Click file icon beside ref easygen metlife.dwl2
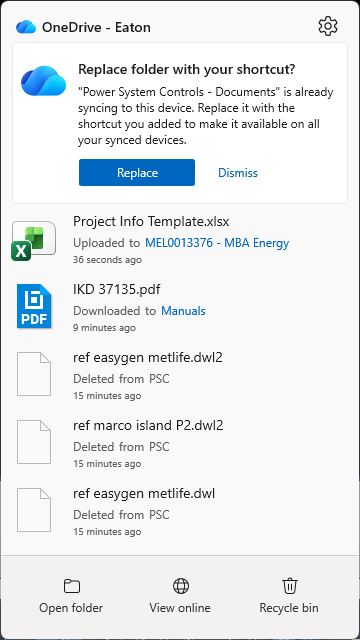This screenshot has width=360, height=640. (34, 374)
